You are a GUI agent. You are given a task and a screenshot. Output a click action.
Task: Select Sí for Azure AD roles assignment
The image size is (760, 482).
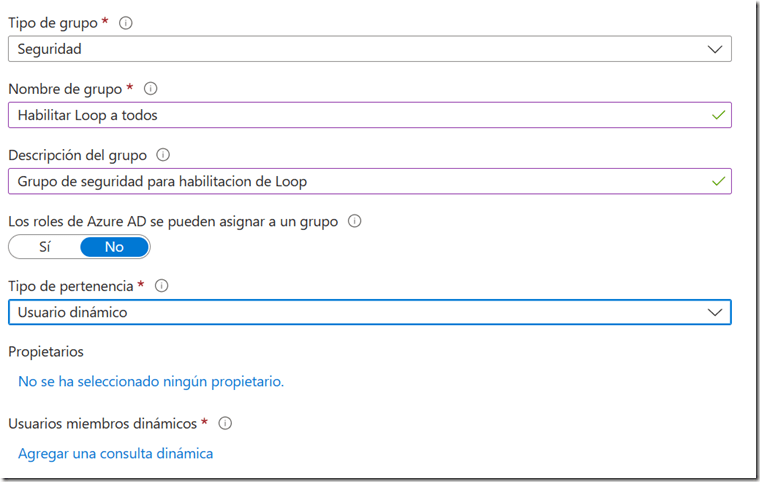pyautogui.click(x=45, y=247)
